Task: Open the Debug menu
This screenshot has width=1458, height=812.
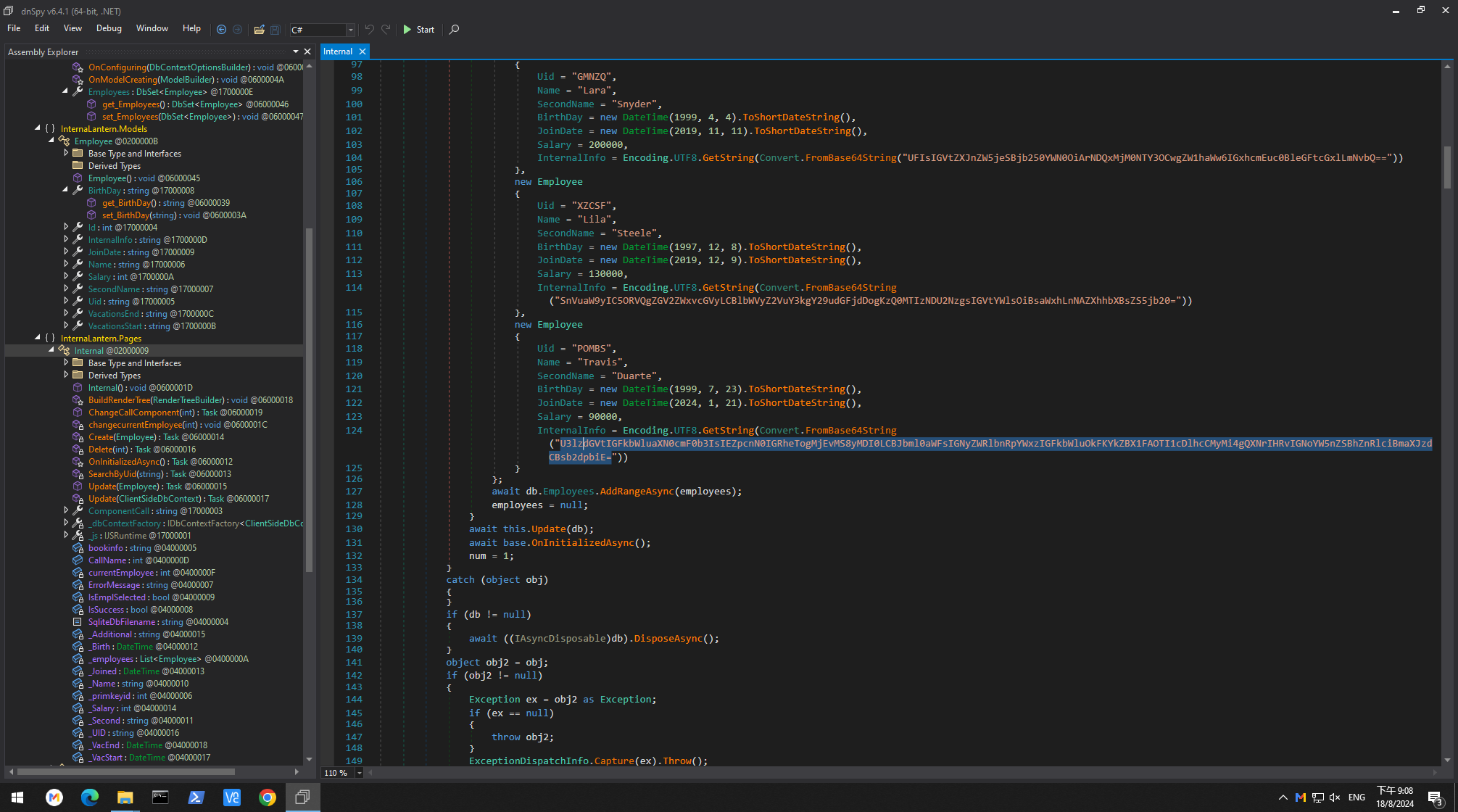Action: pos(109,28)
